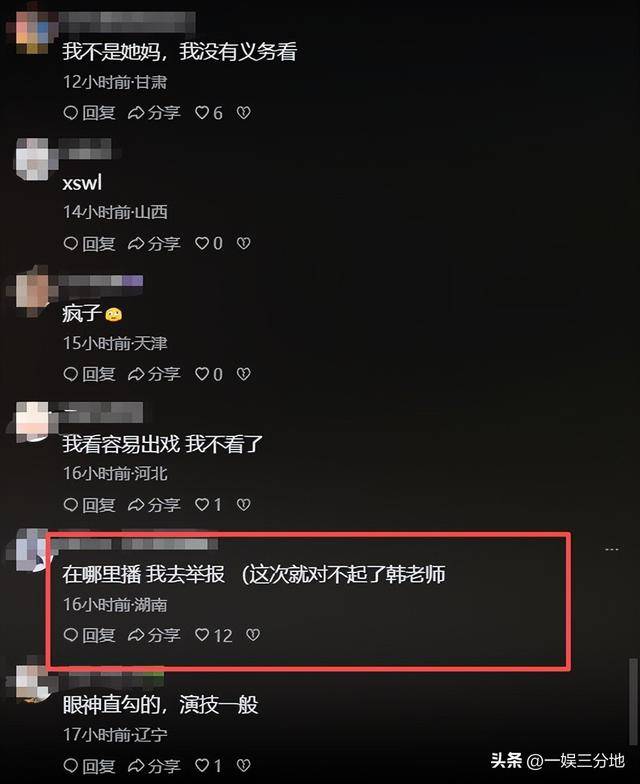
Task: Reply to the Hunan 举报 comment
Action: tap(90, 635)
